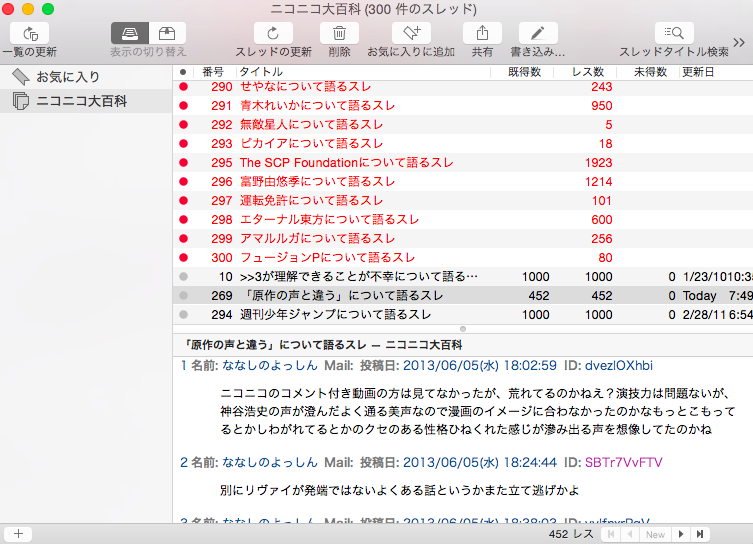Select thread 269 「原作の声と違う」
The image size is (753, 544).
click(463, 296)
